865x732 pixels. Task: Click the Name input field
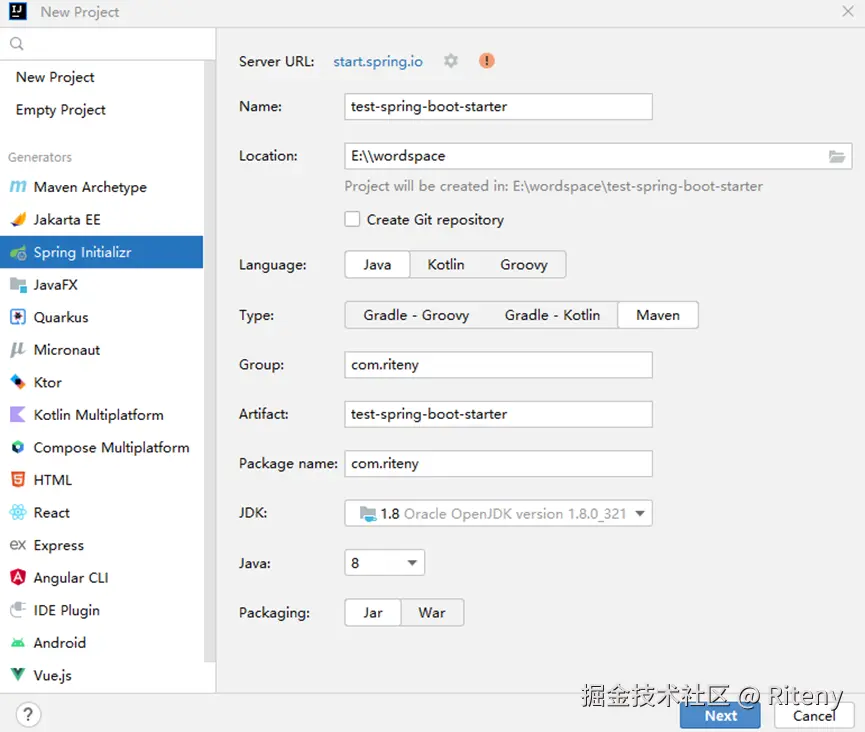(498, 106)
